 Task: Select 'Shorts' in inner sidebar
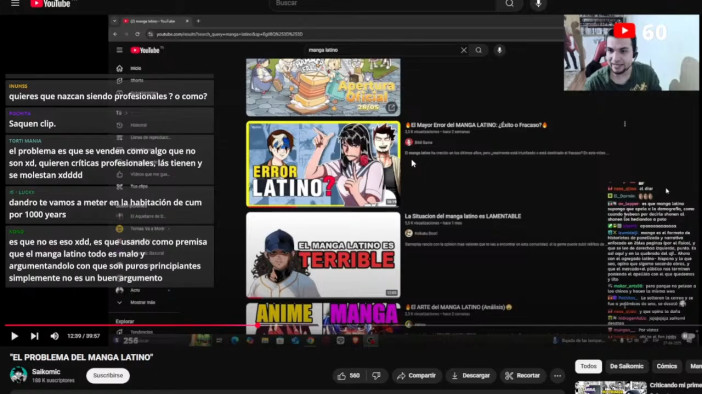pos(130,81)
